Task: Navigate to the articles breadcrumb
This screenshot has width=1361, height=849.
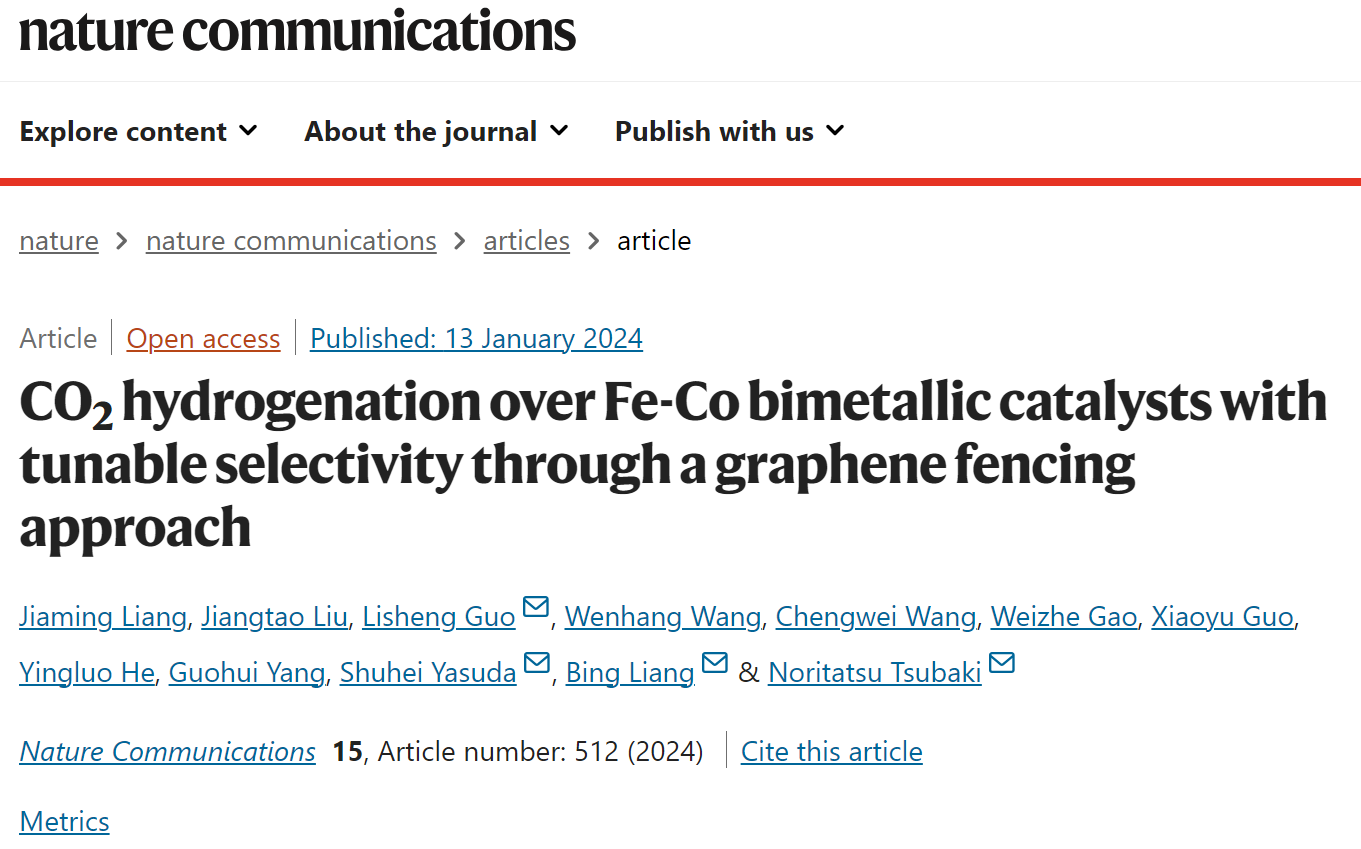Action: pyautogui.click(x=527, y=241)
